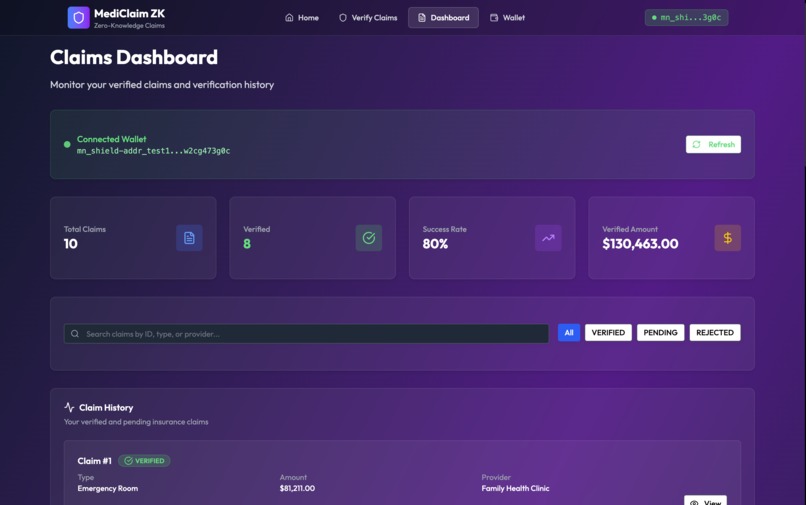
Task: Click the 80% success rate value
Action: pos(435,244)
